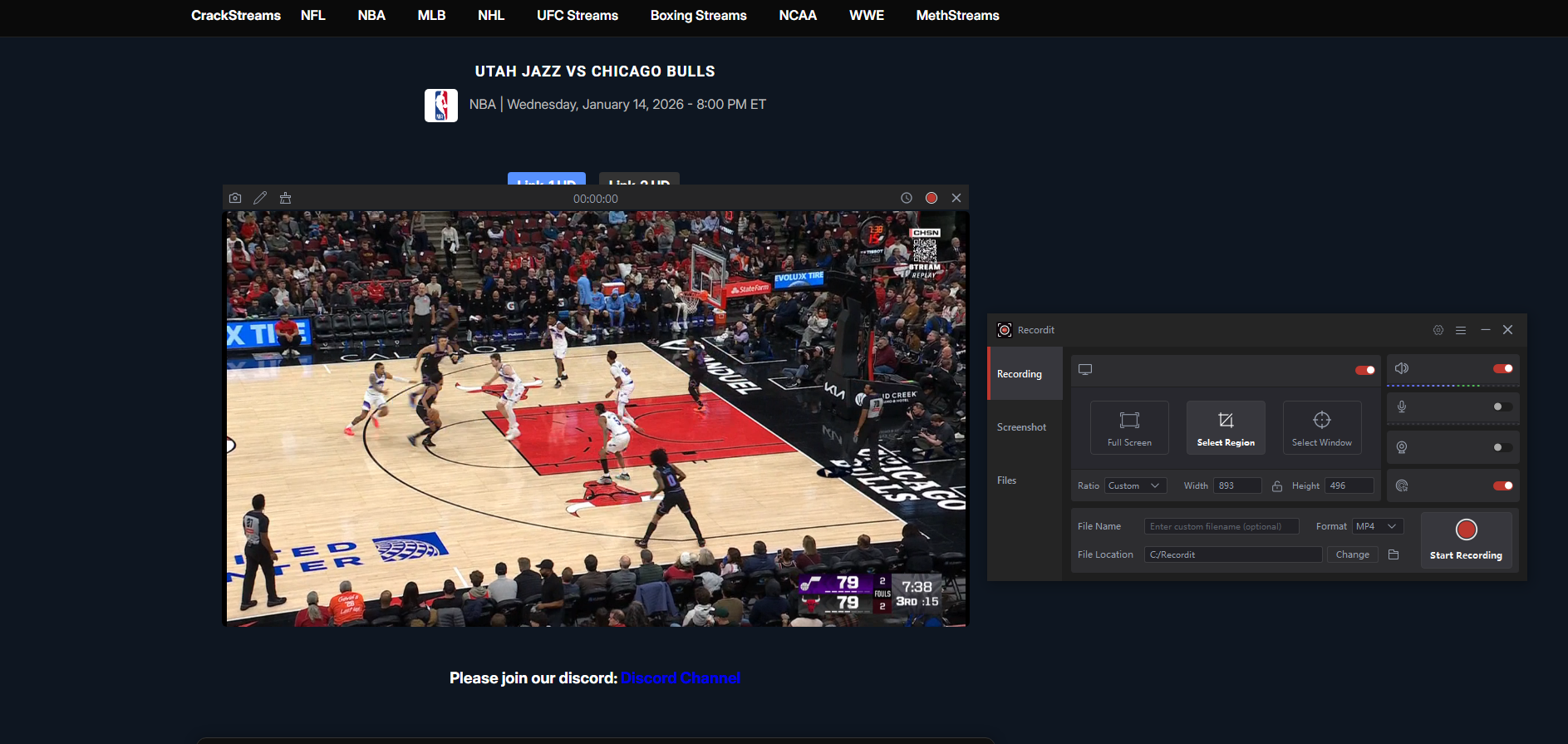Click the Change file location button
1568x744 pixels.
(x=1352, y=554)
